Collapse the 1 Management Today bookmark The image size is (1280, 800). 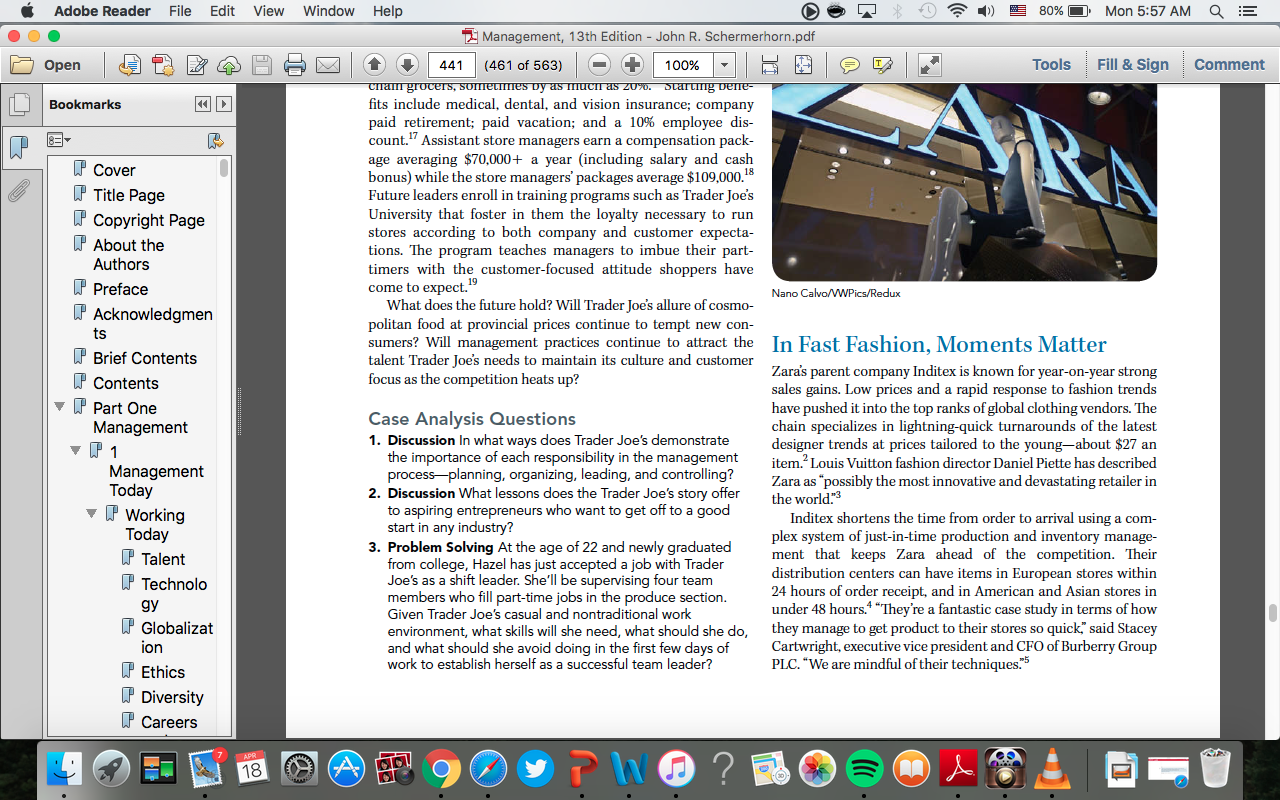click(x=76, y=451)
